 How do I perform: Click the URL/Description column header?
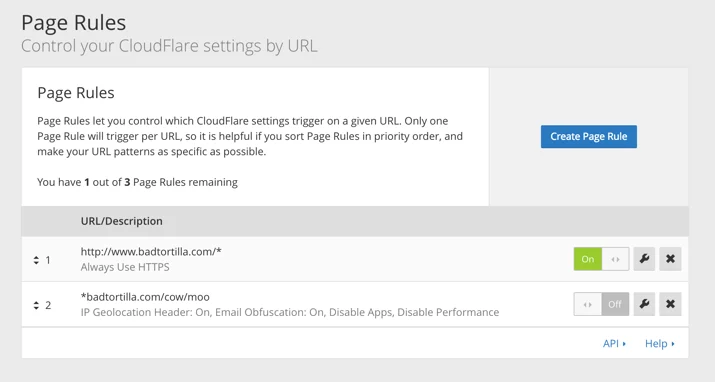coord(121,221)
